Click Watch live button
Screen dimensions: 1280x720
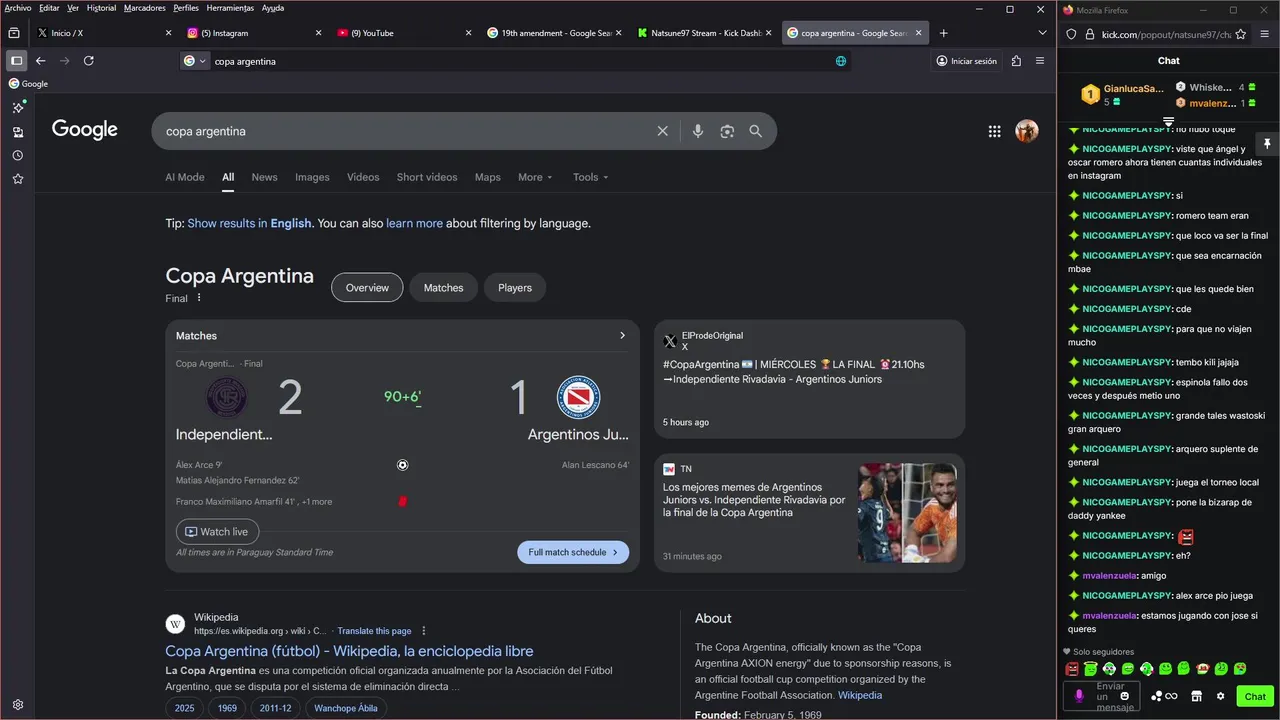tap(217, 532)
